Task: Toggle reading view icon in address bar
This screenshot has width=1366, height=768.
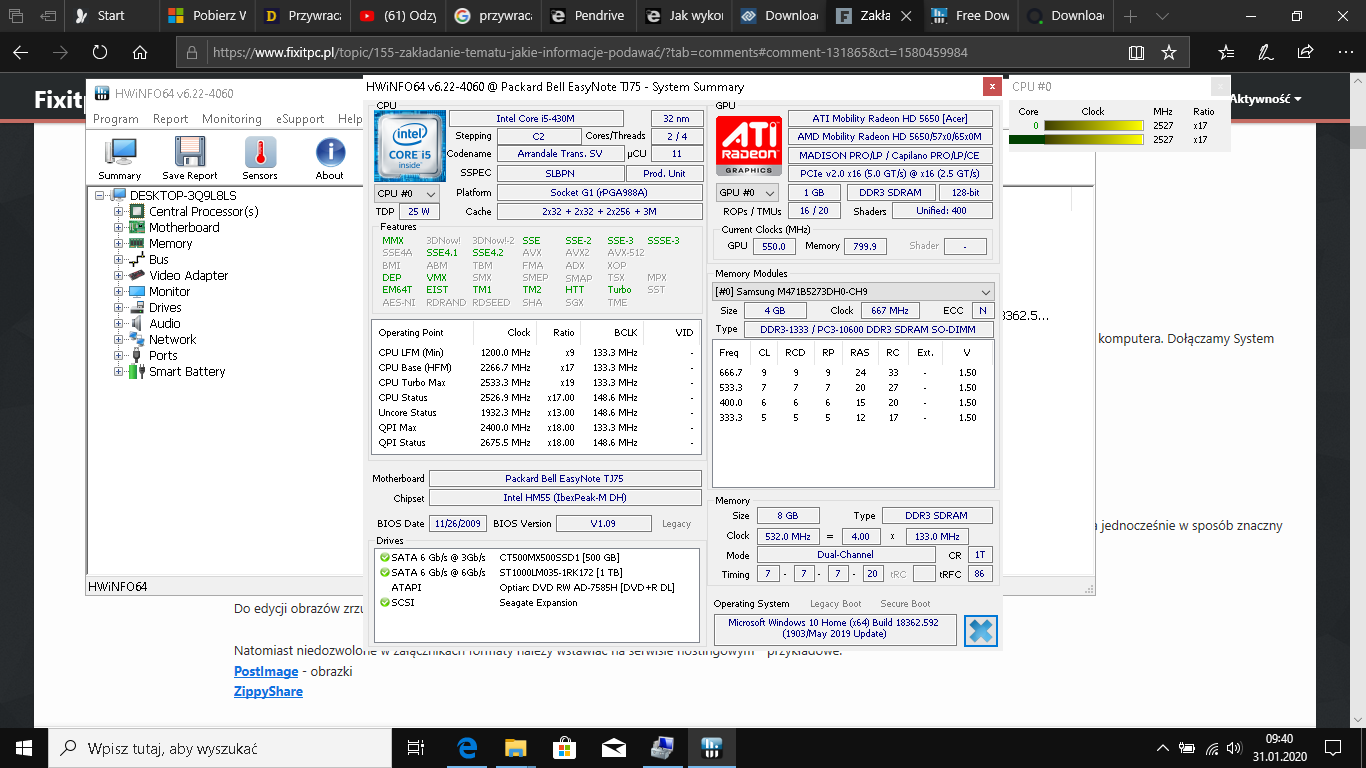Action: coord(1136,53)
